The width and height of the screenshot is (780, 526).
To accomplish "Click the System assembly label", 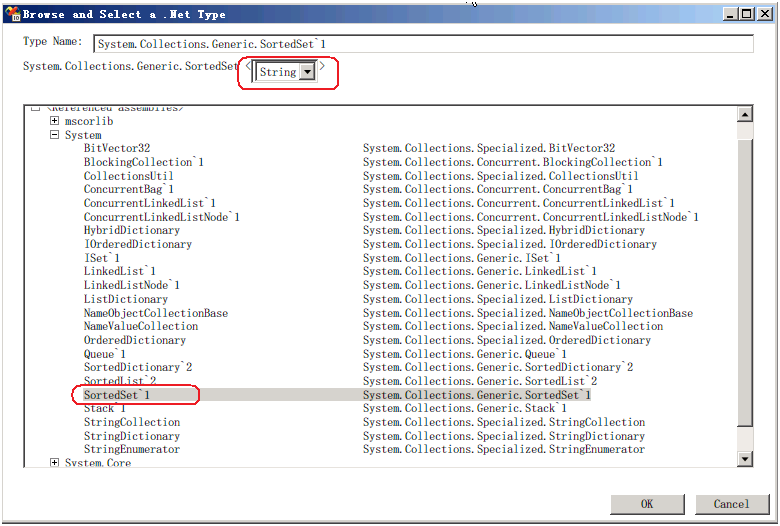I will [x=83, y=135].
